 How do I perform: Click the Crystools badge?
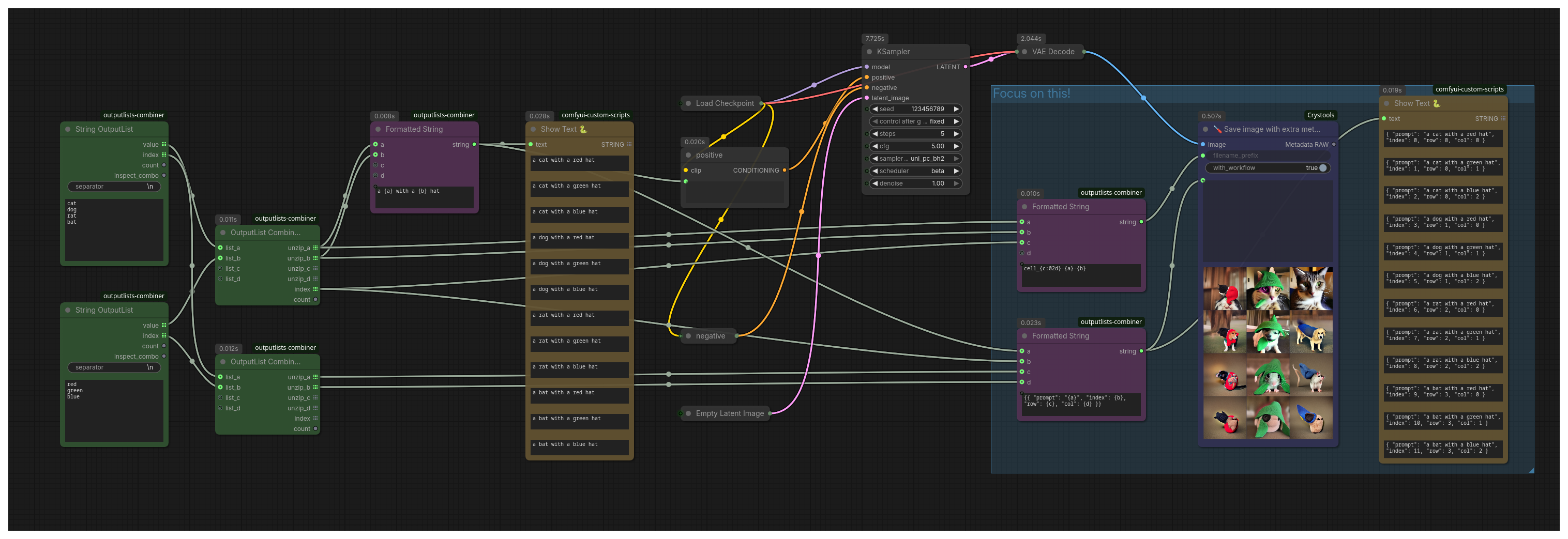point(1320,115)
